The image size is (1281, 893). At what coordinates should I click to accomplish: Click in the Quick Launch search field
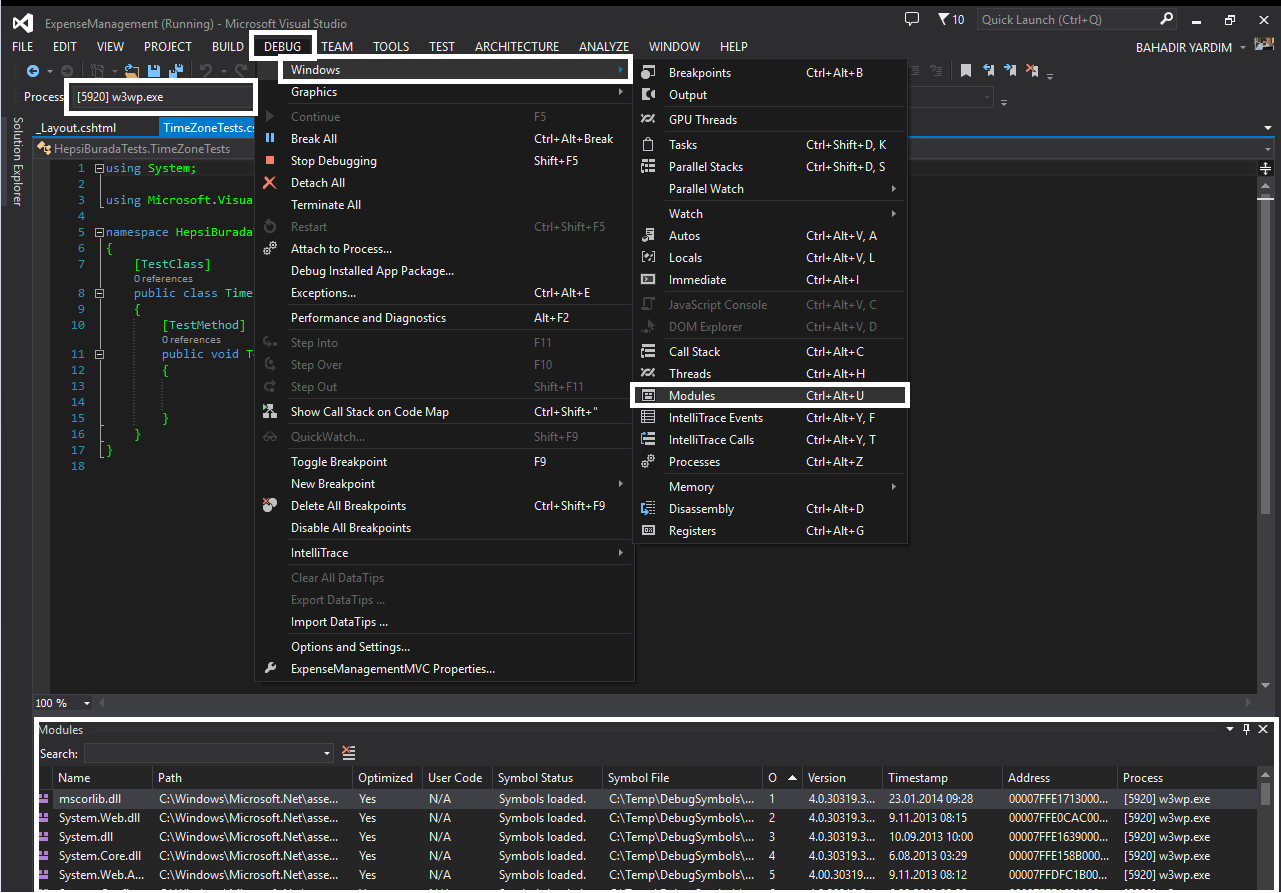tap(1066, 19)
